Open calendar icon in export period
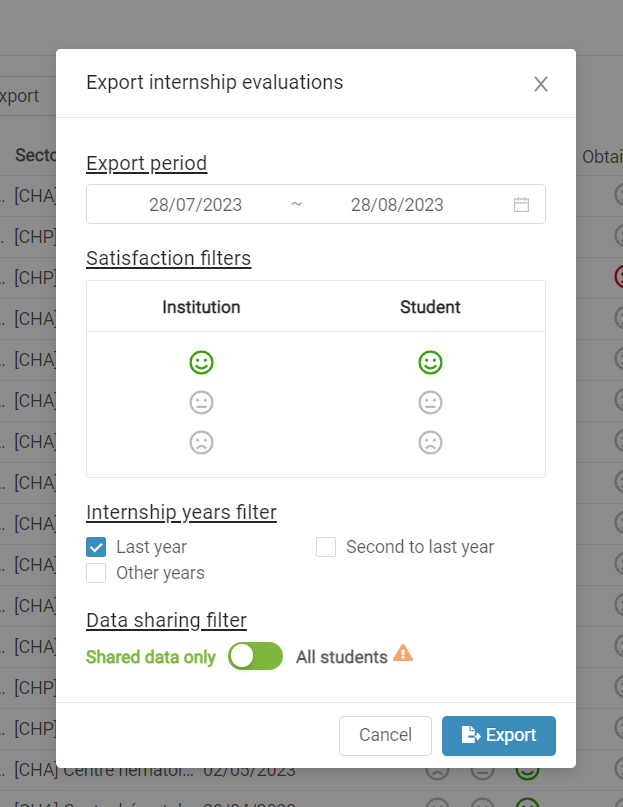Image resolution: width=623 pixels, height=807 pixels. (x=522, y=204)
